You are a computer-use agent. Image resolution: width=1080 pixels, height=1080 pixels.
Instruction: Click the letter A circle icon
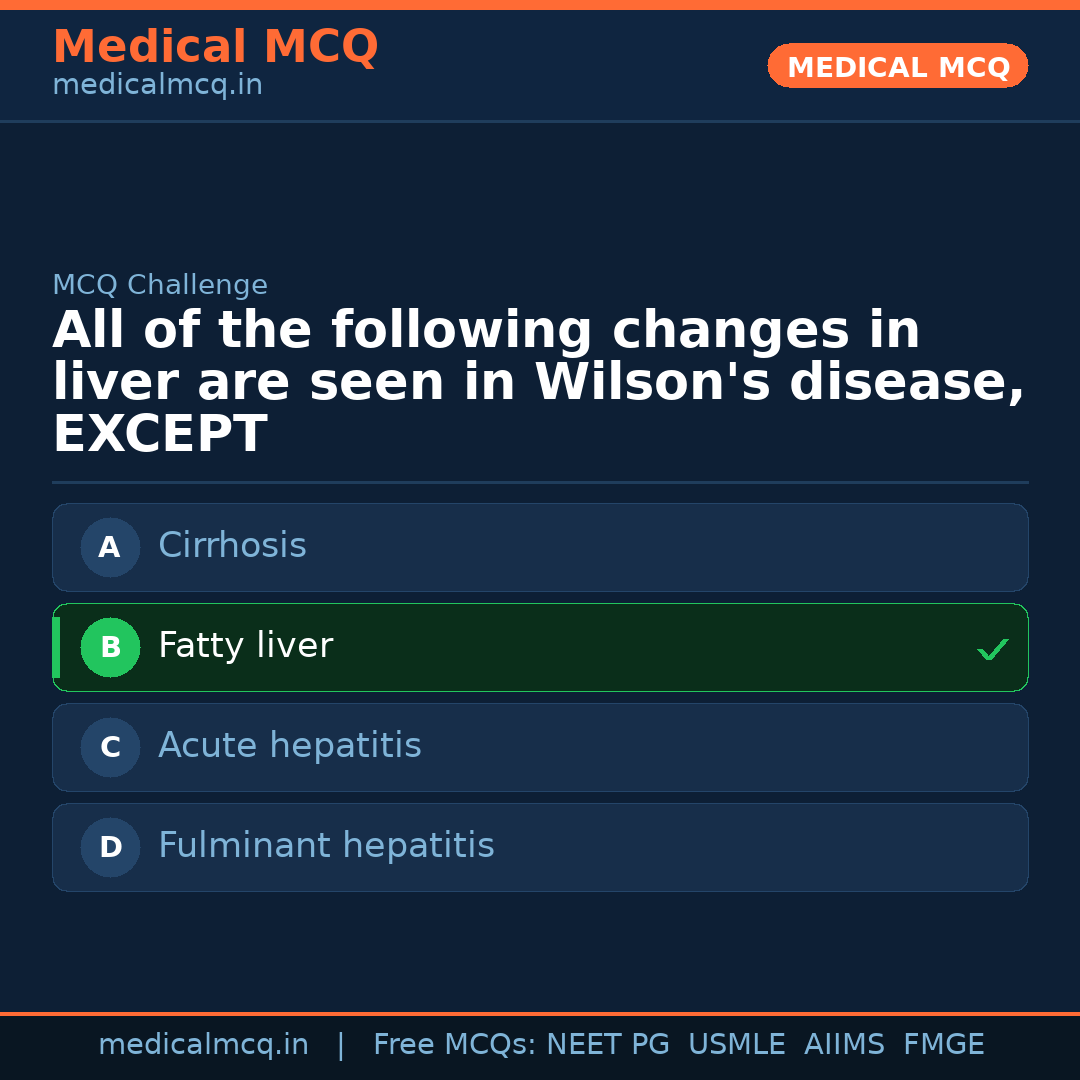(x=110, y=547)
